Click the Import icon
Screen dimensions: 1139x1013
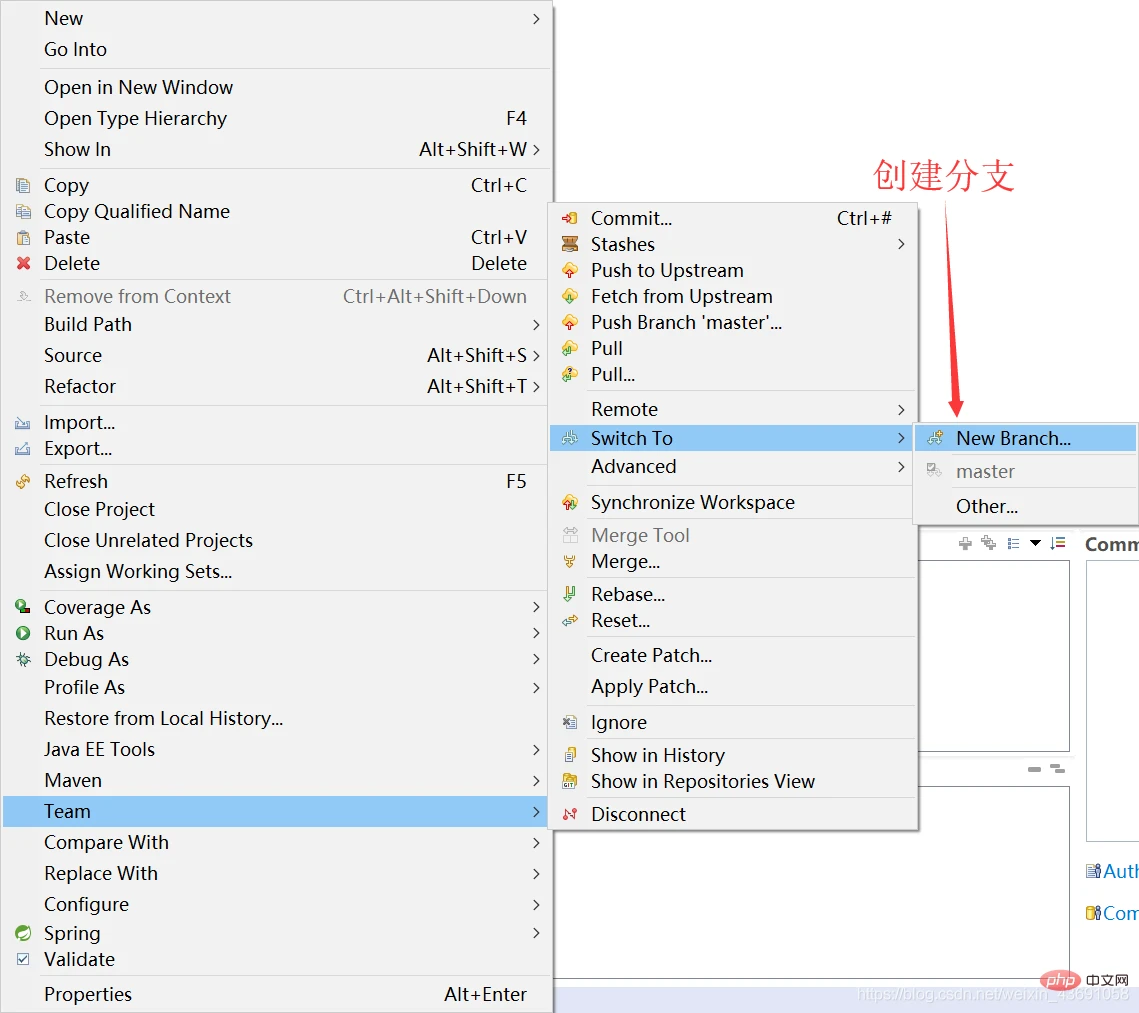coord(23,423)
